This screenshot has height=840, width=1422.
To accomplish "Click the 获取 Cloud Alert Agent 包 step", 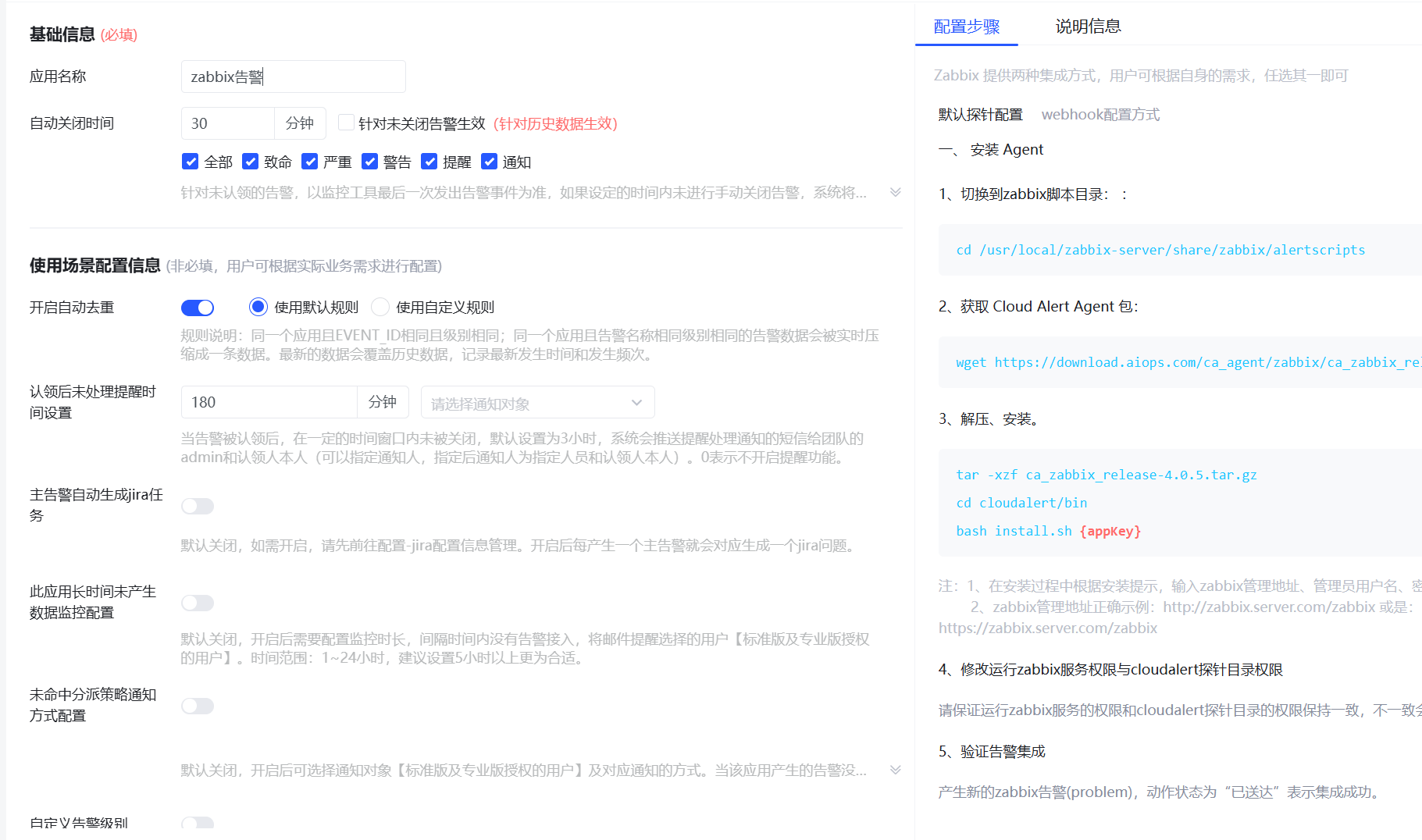I will point(1039,306).
